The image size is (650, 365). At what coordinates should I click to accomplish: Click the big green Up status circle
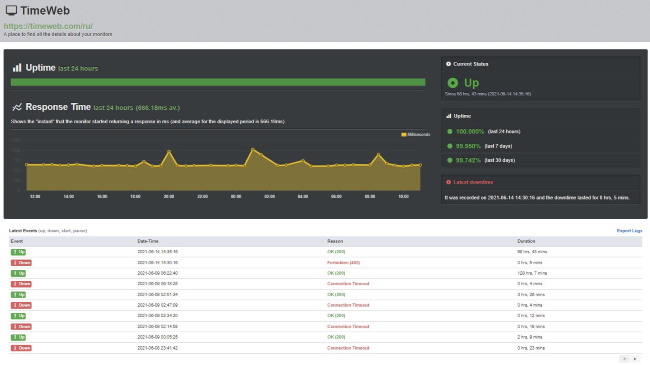pos(453,83)
